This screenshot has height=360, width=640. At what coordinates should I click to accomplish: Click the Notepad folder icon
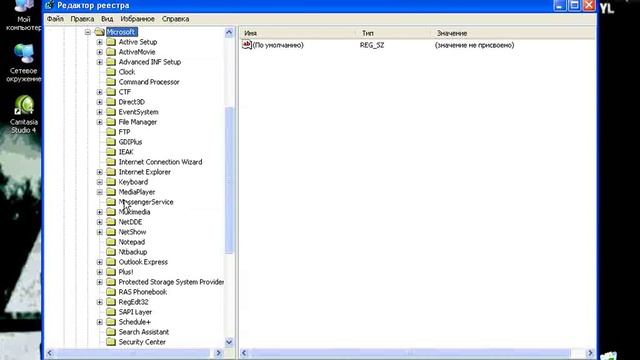point(111,242)
